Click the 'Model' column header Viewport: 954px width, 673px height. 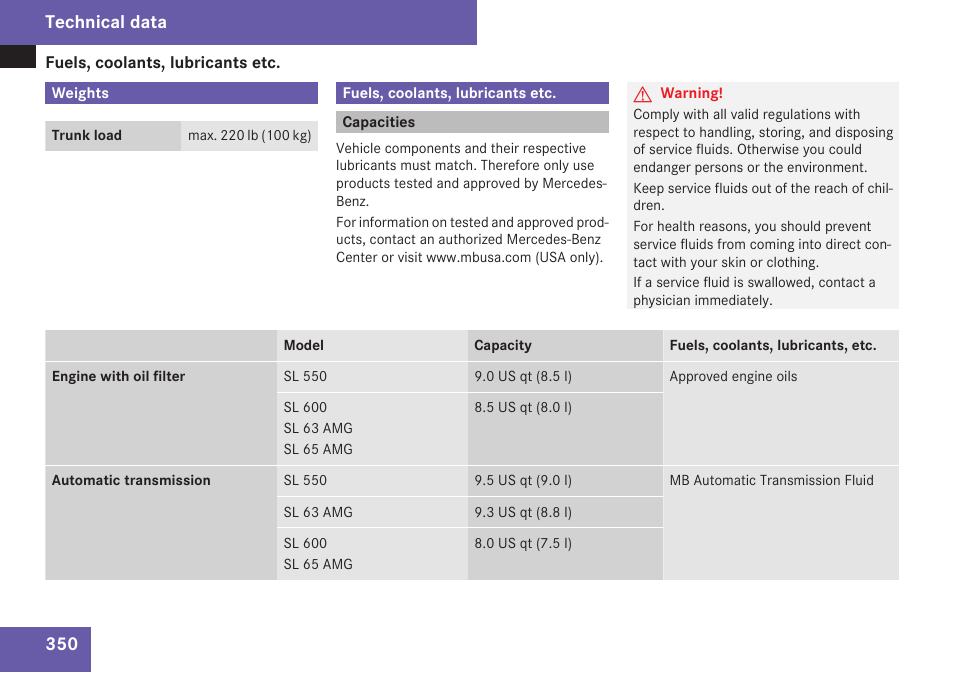[x=304, y=345]
